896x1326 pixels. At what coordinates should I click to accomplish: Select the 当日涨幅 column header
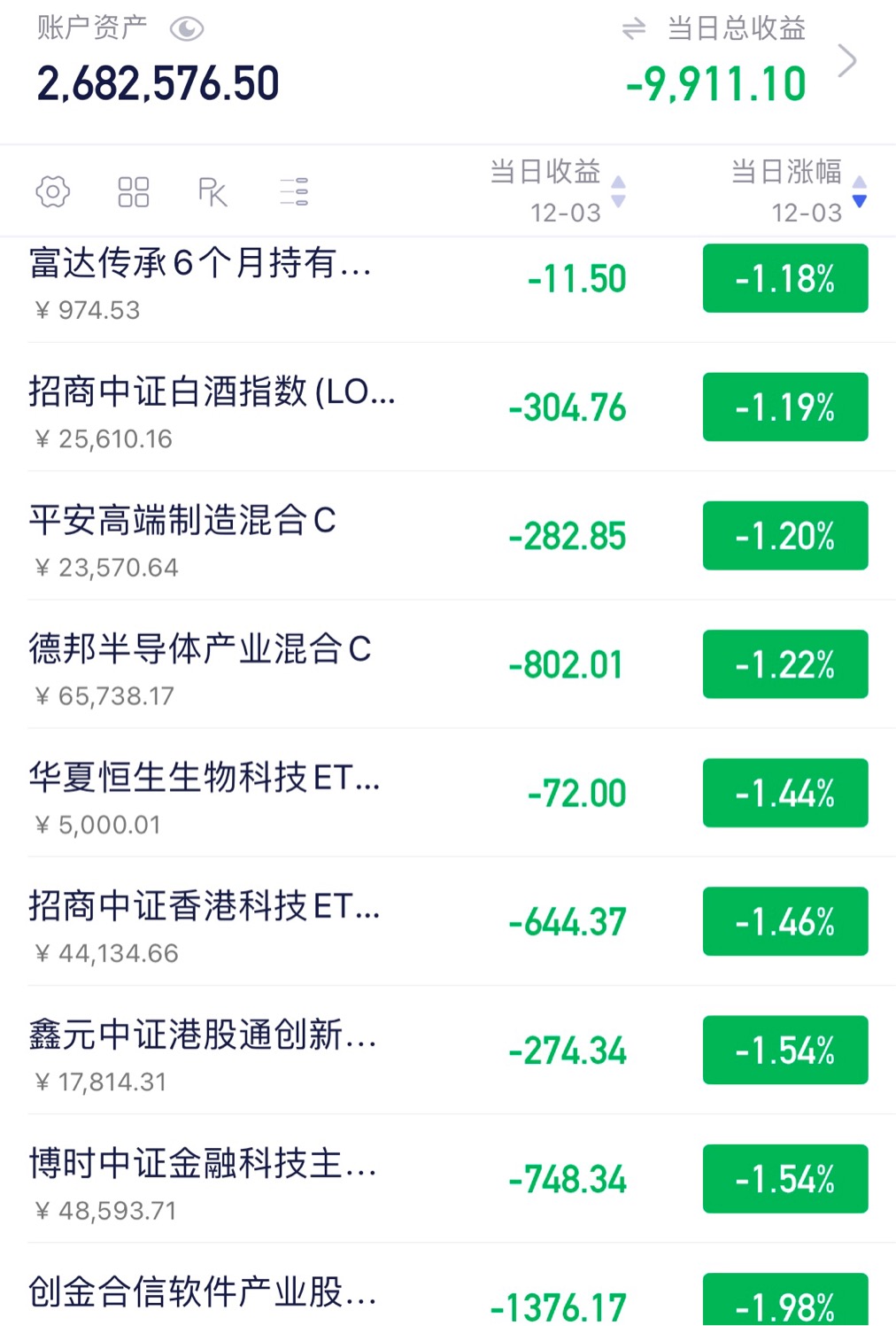(x=786, y=172)
